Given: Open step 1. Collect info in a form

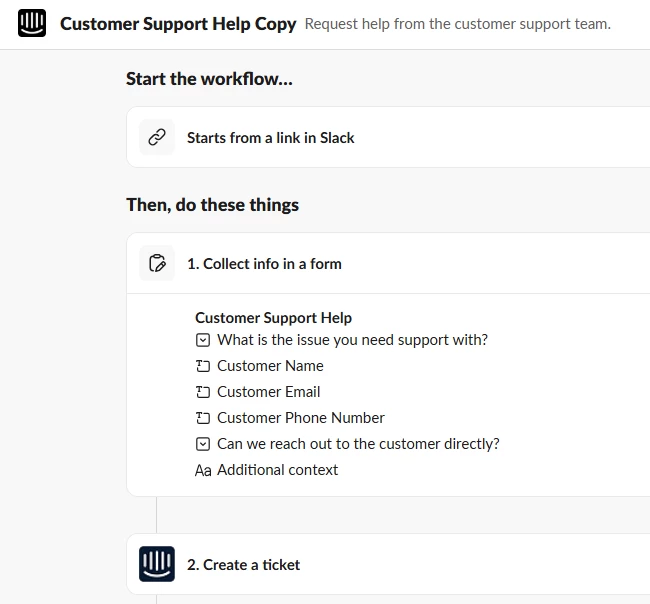Looking at the screenshot, I should coord(264,264).
